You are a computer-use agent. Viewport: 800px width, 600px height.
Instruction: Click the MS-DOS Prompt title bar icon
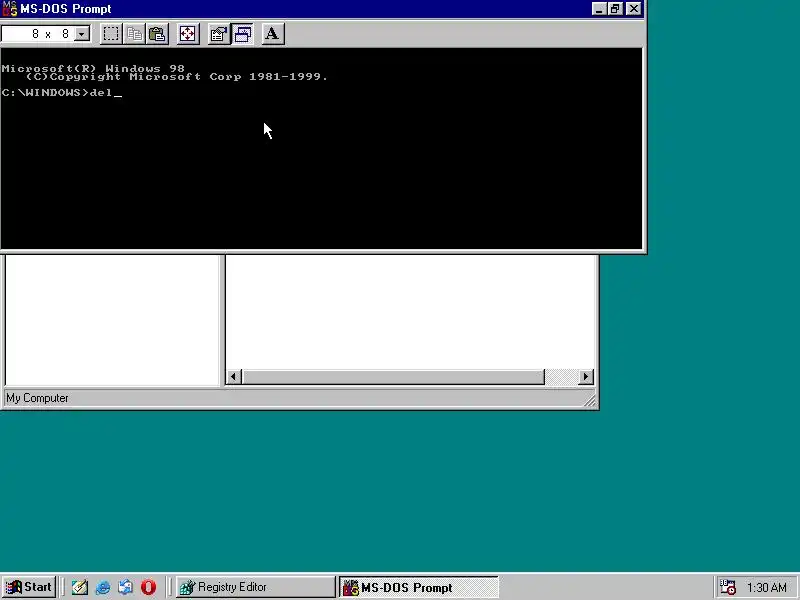coord(9,9)
